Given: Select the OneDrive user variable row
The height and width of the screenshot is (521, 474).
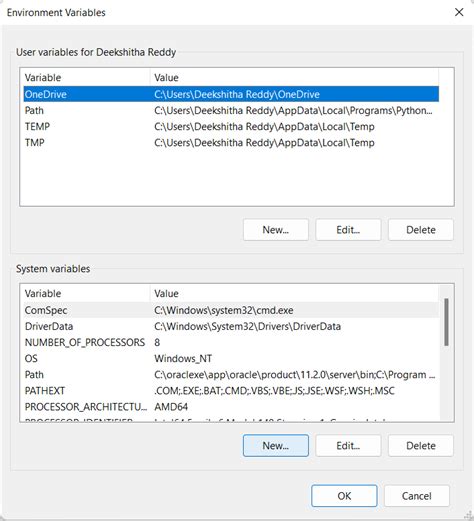Looking at the screenshot, I should [231, 94].
